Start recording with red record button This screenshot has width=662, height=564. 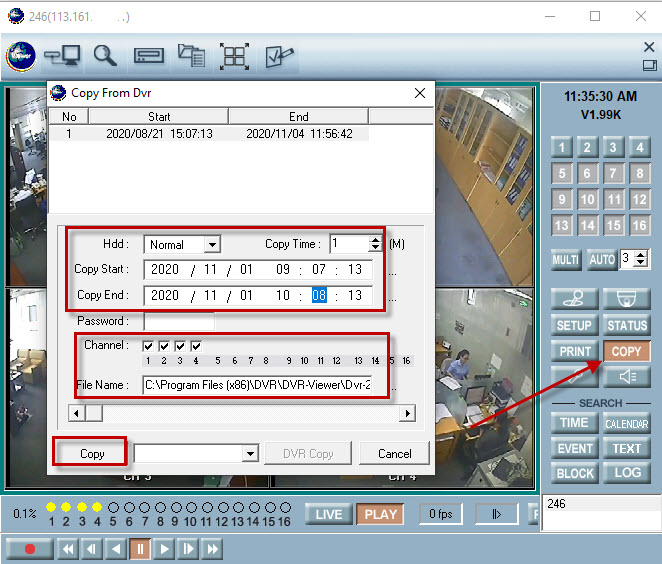click(x=30, y=549)
